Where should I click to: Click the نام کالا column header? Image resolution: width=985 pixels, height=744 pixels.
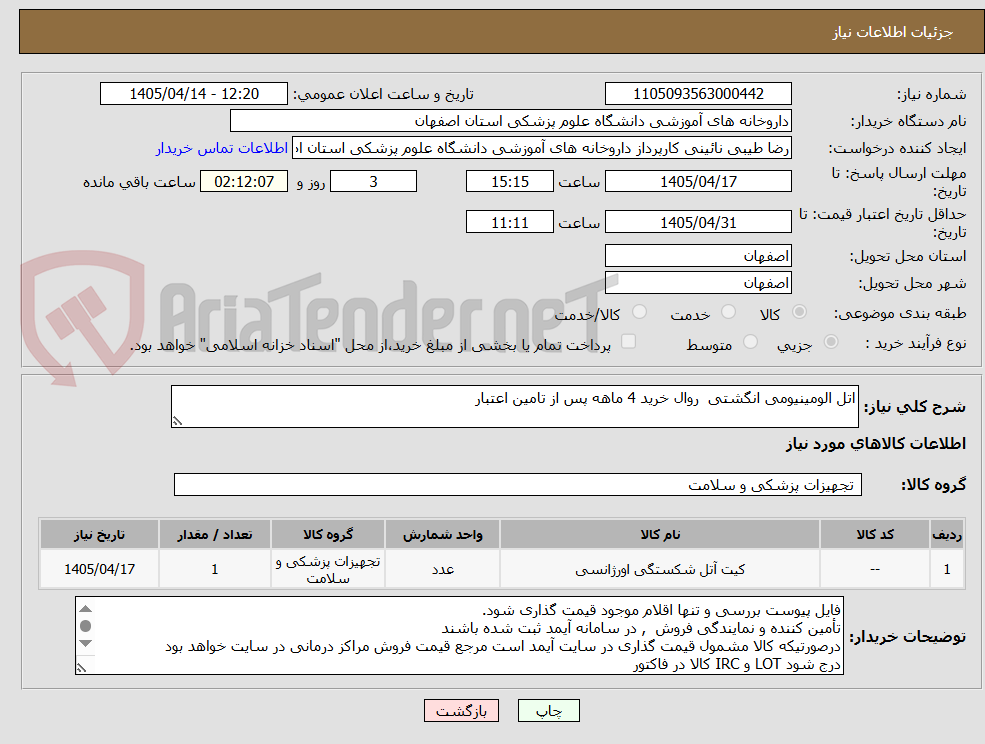click(x=660, y=535)
